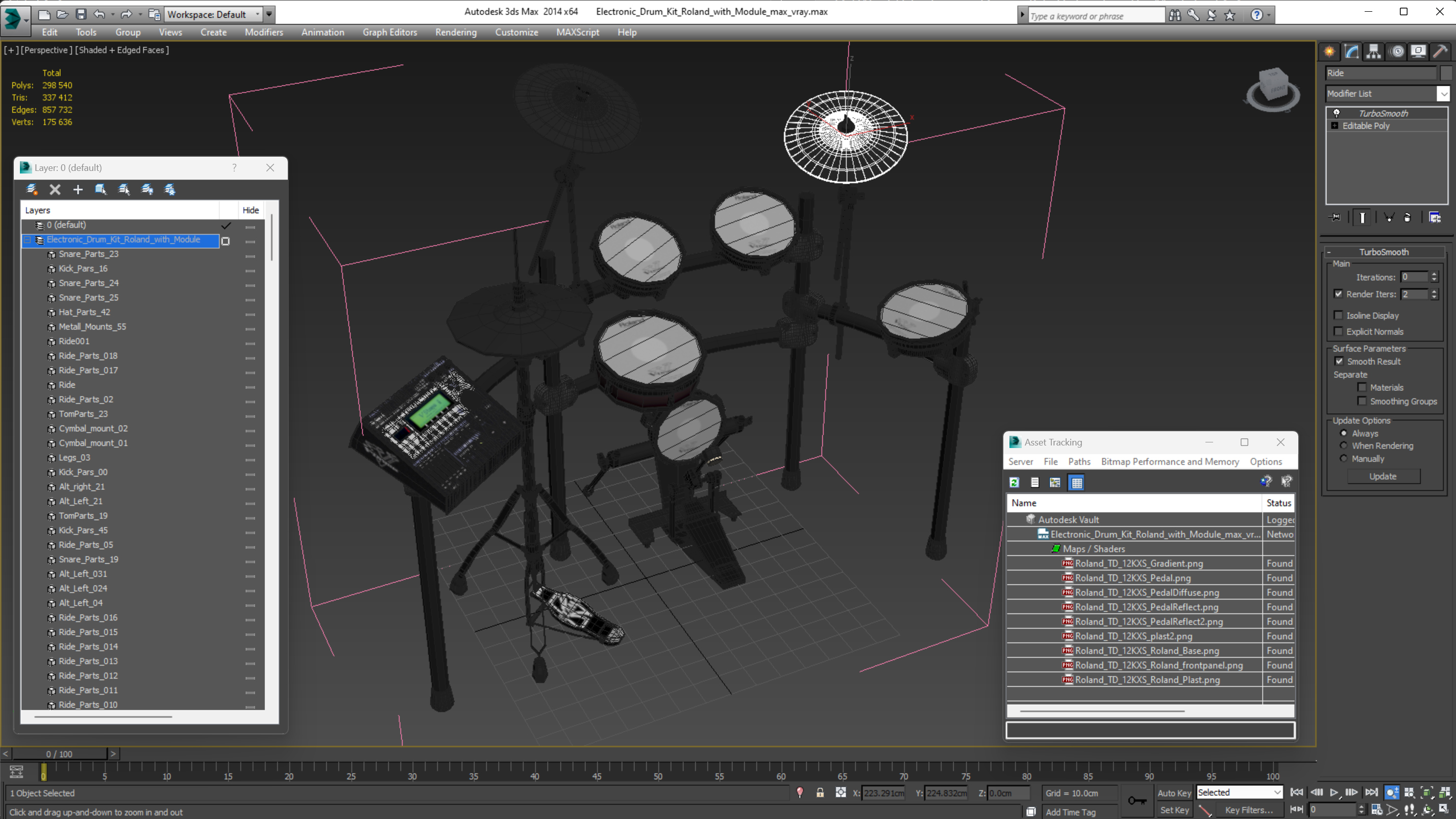Uncheck the Smooth Result checkbox
Viewport: 1456px width, 819px height.
(x=1339, y=361)
